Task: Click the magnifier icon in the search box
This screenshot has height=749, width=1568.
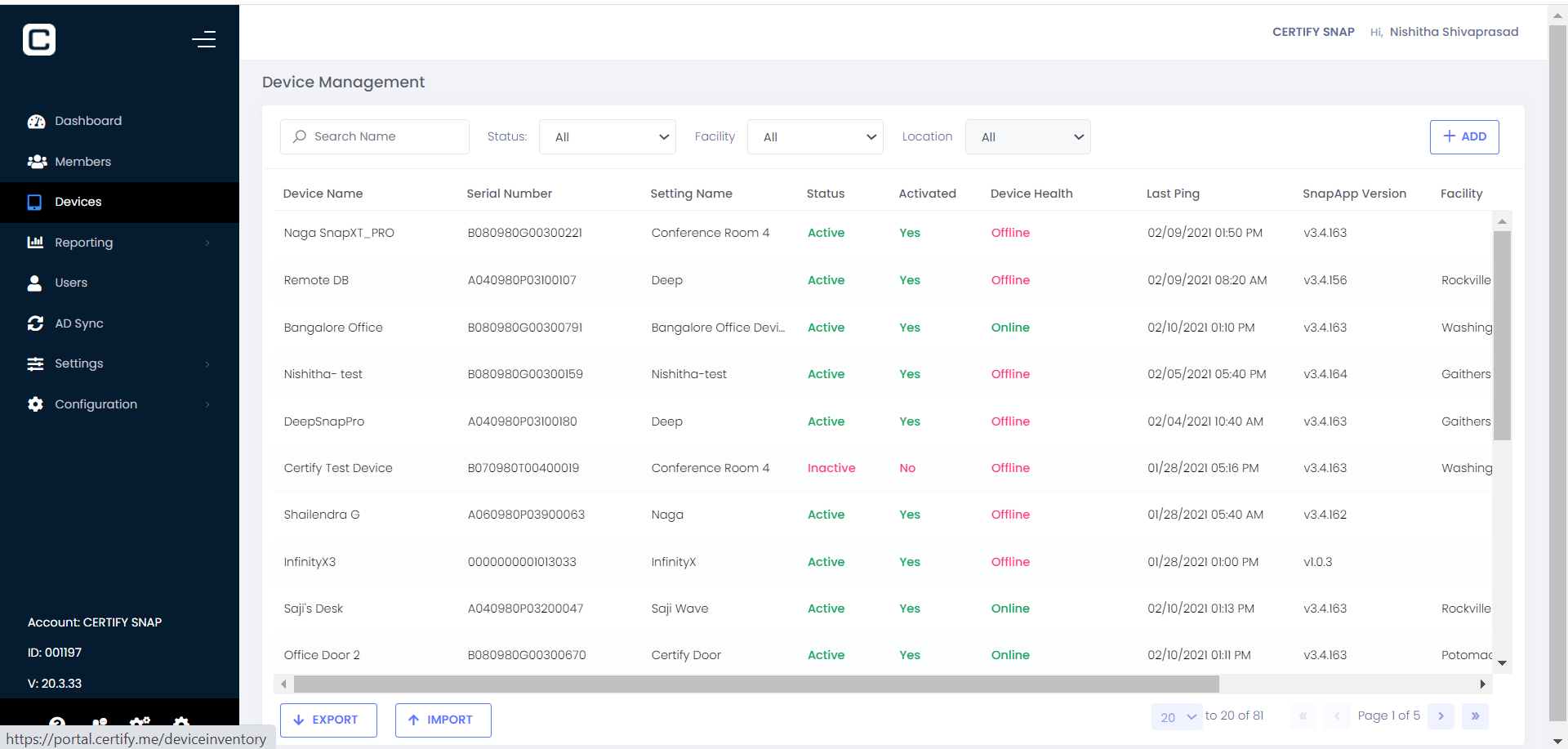Action: click(300, 136)
